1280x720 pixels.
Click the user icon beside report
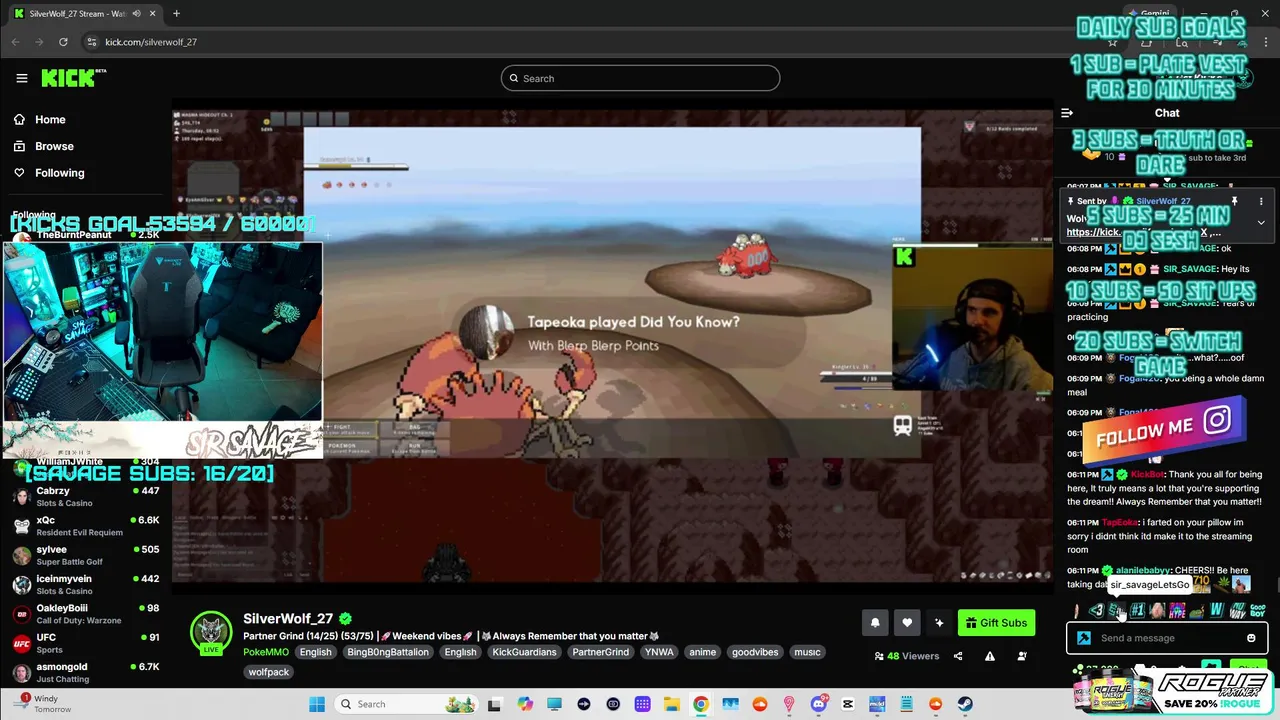[1022, 656]
